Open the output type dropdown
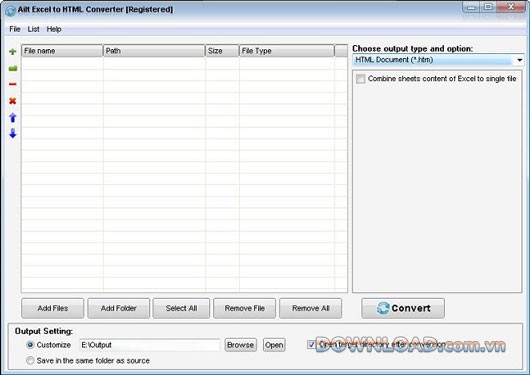Image resolution: width=530 pixels, height=375 pixels. [438, 60]
